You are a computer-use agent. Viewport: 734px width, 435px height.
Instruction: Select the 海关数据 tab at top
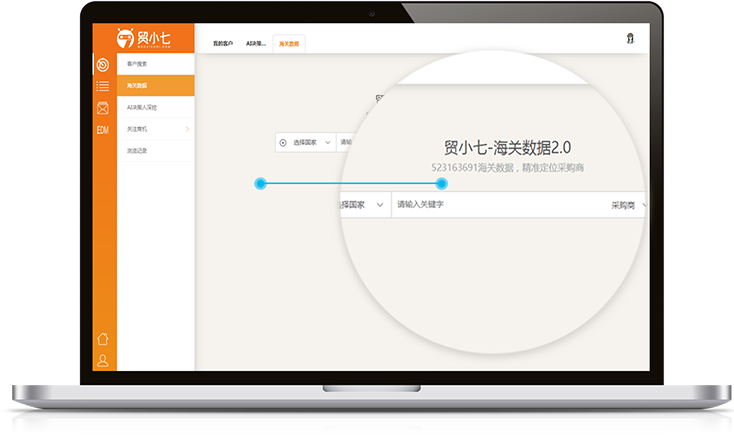coord(288,45)
